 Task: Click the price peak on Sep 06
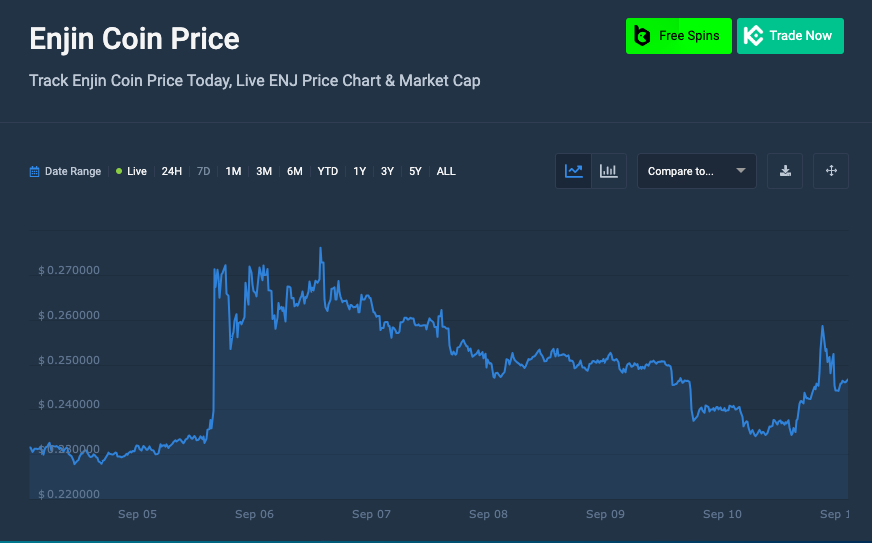(320, 249)
